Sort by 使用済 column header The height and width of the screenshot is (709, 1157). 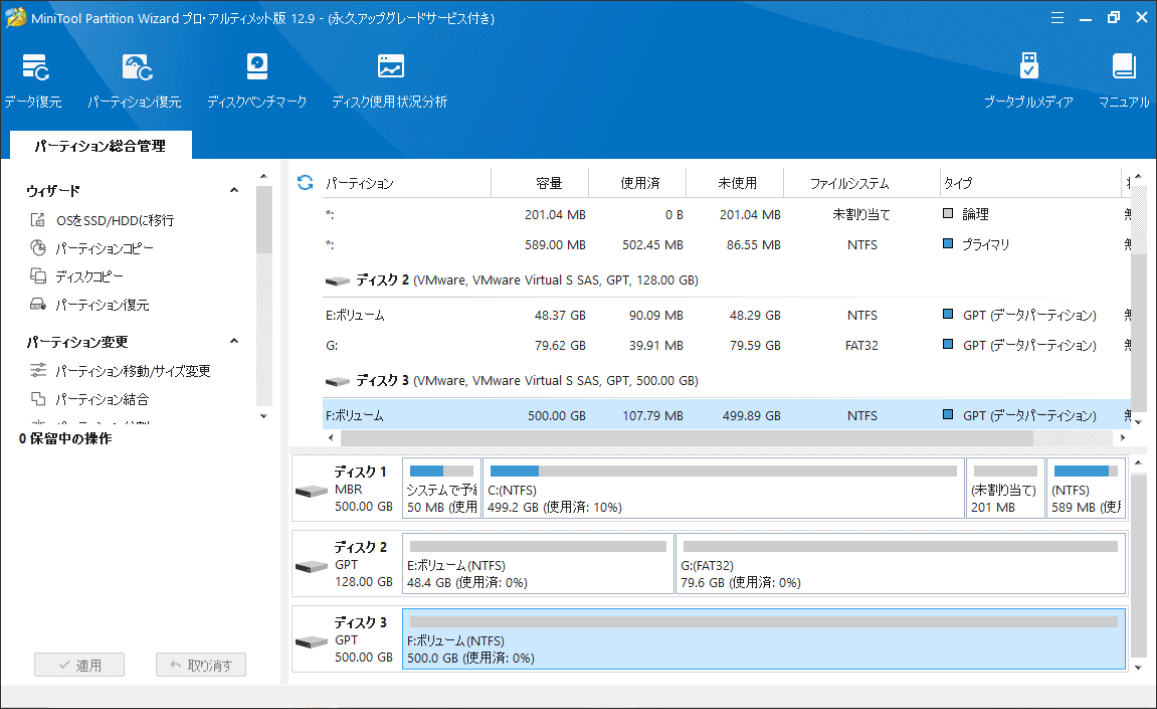638,183
